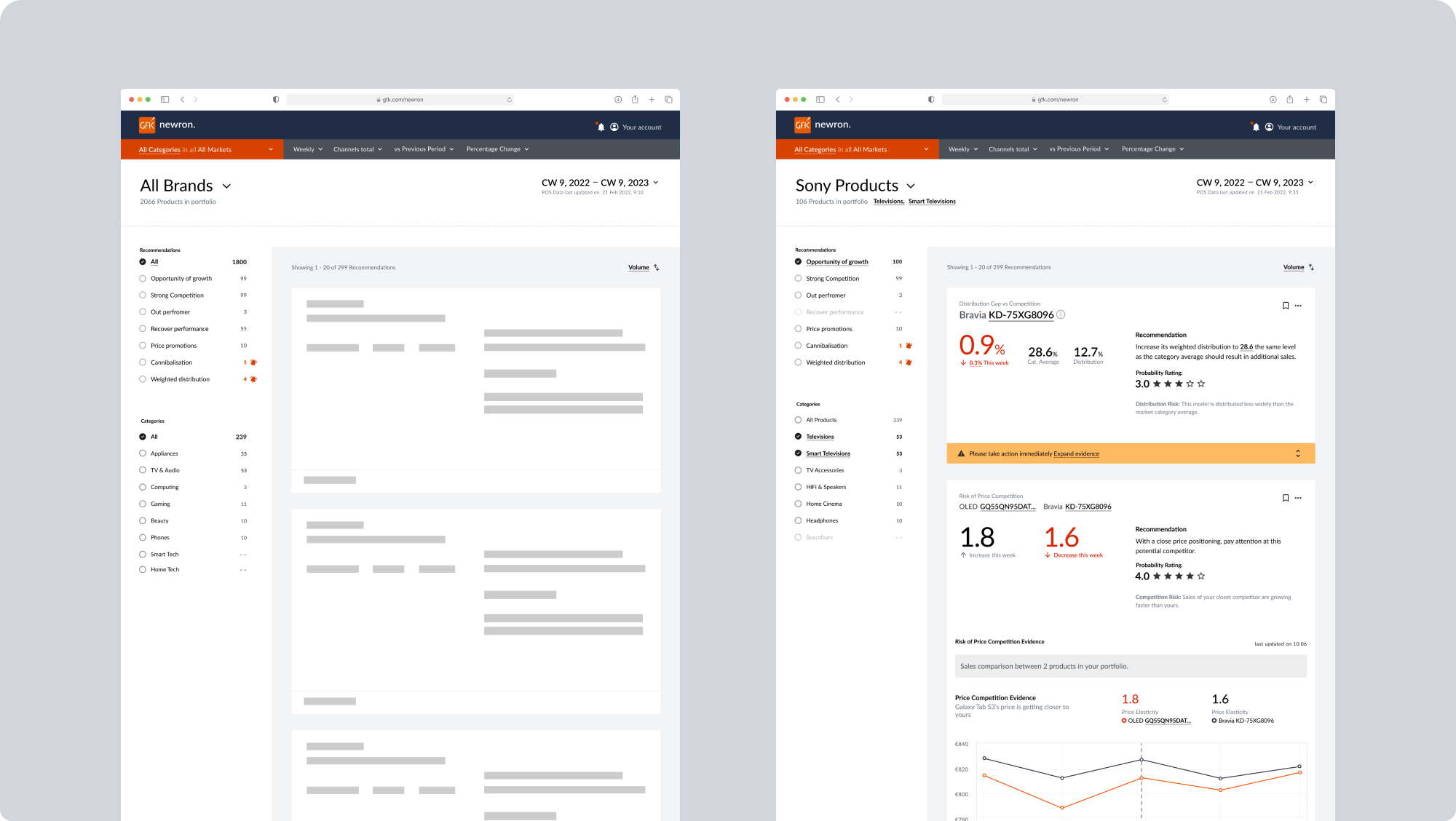Open the Sony Products heading dropdown
Viewport: 1456px width, 821px height.
[x=911, y=186]
